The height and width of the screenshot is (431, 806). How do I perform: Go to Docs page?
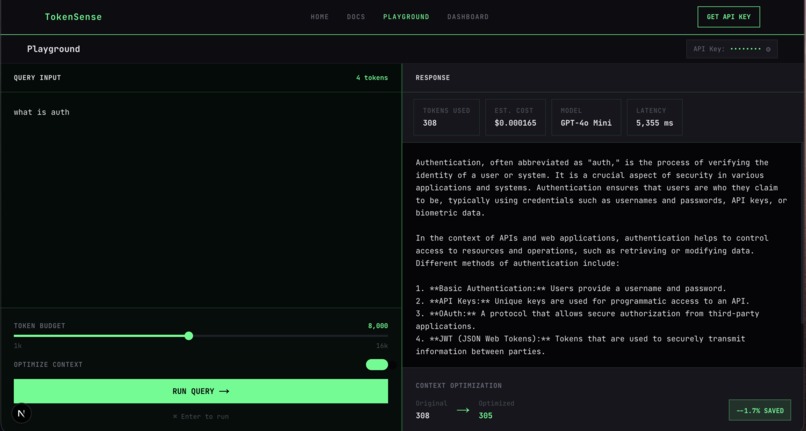(x=356, y=17)
